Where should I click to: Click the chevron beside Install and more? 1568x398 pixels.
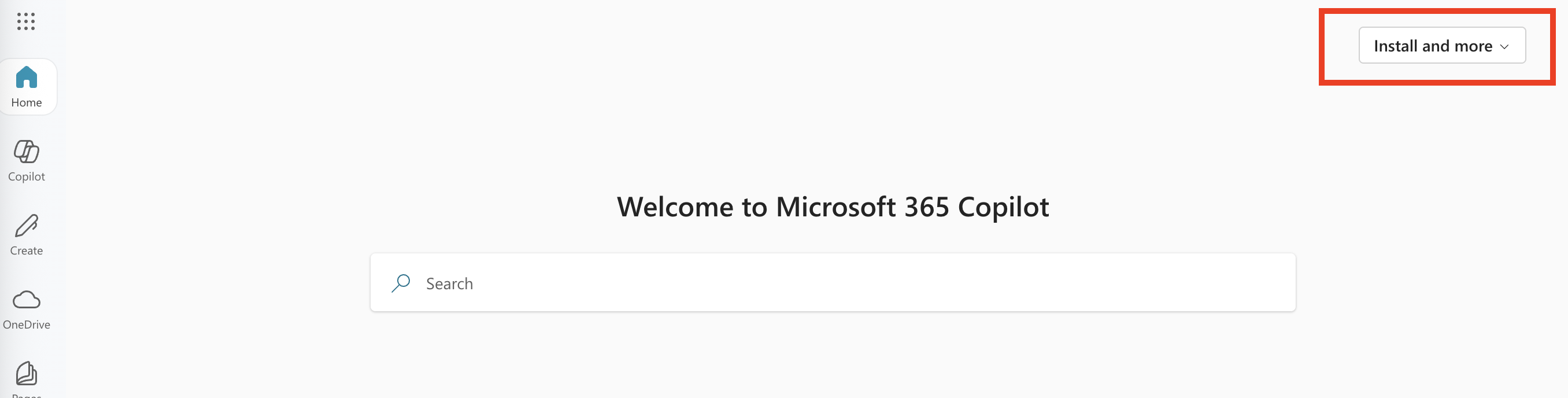coord(1504,46)
